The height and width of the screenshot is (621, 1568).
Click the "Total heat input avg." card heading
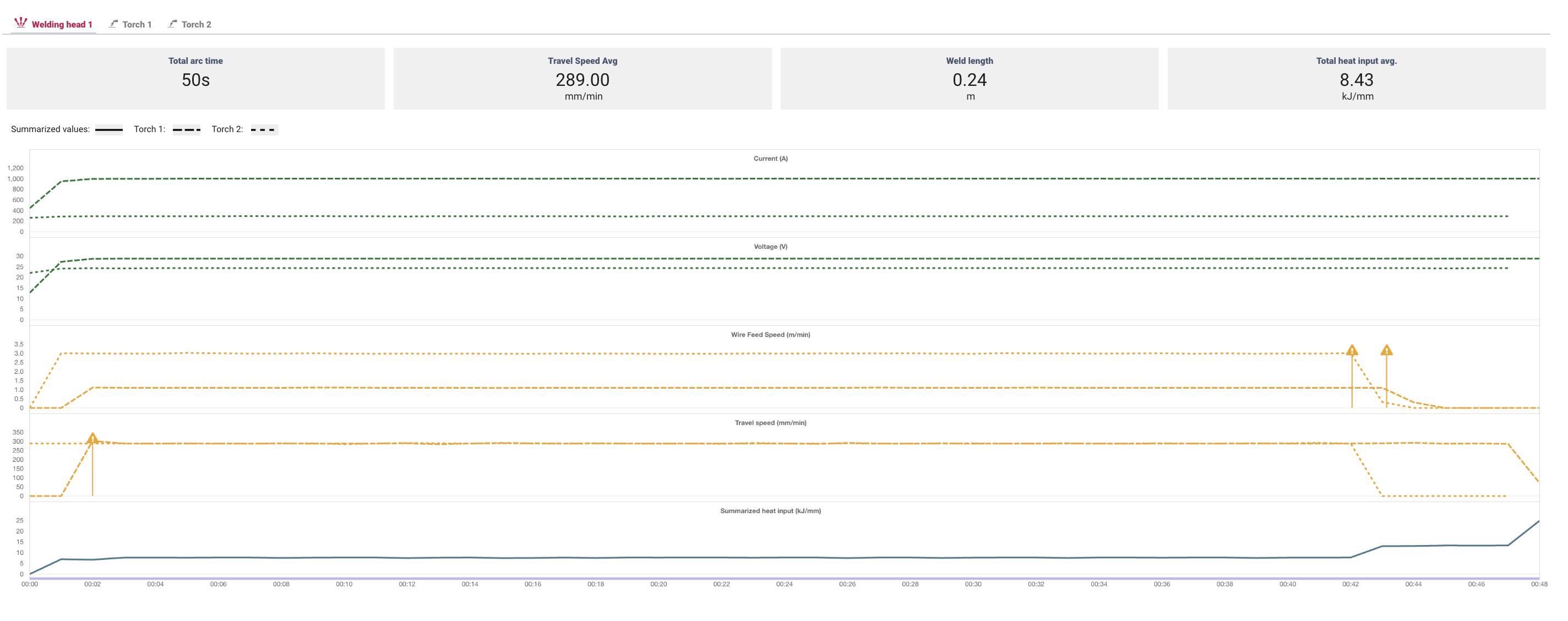[1357, 61]
